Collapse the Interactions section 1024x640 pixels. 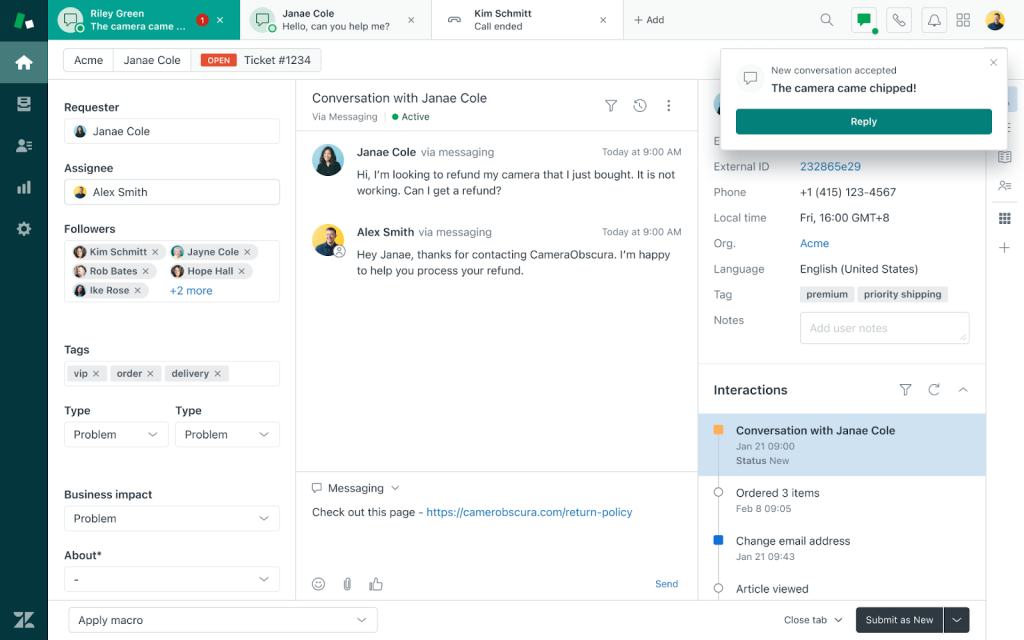click(x=962, y=390)
